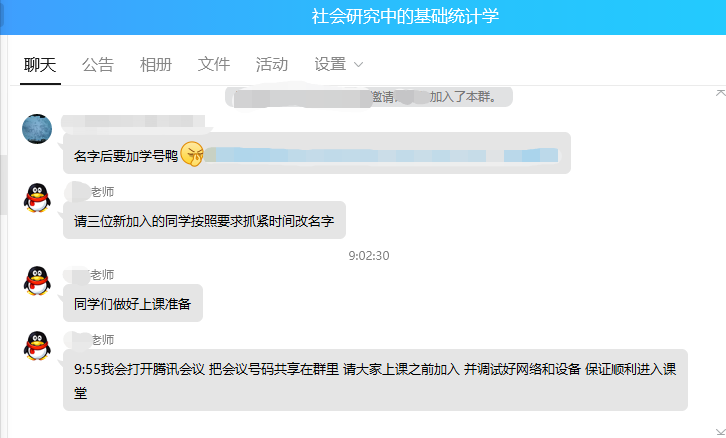
Task: Click the 同学们做好上课准备 message bubble
Action: coord(133,303)
